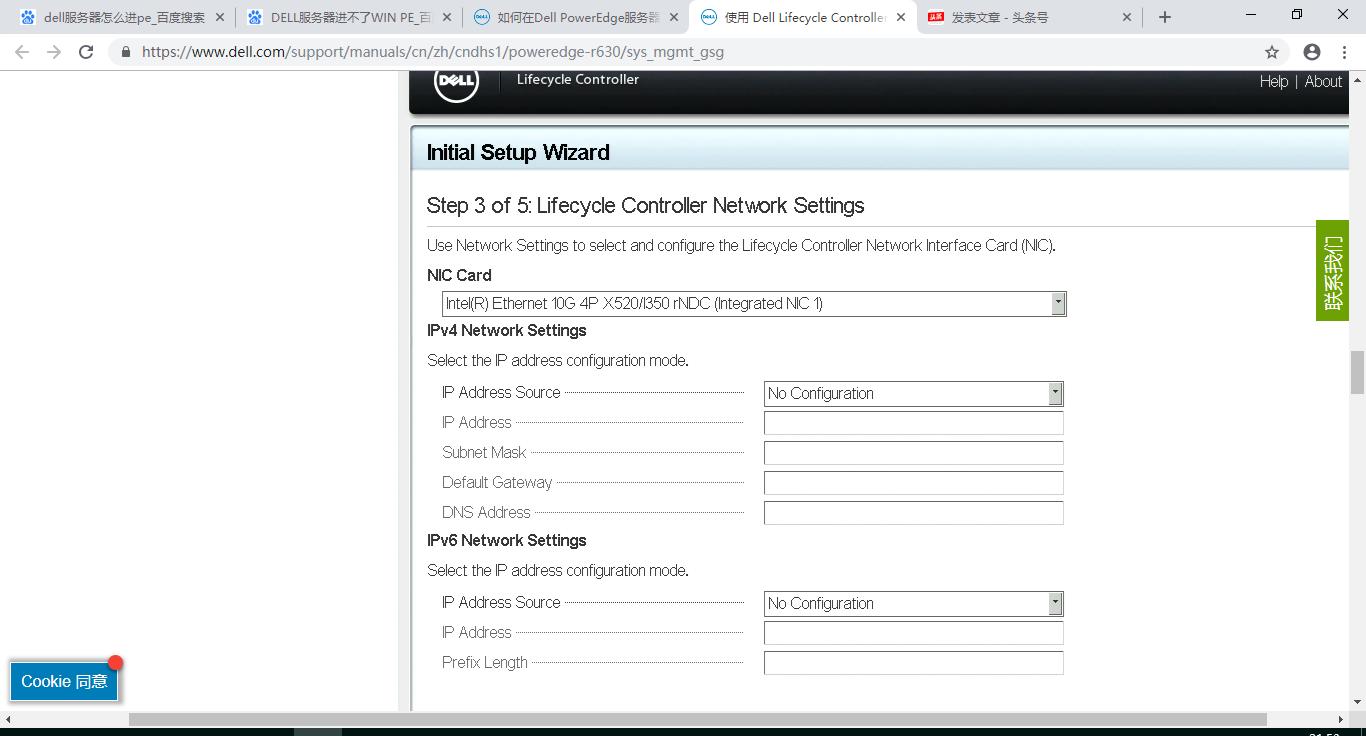The width and height of the screenshot is (1366, 736).
Task: Open IPv4 IP Address Source dropdown
Action: [x=1055, y=394]
